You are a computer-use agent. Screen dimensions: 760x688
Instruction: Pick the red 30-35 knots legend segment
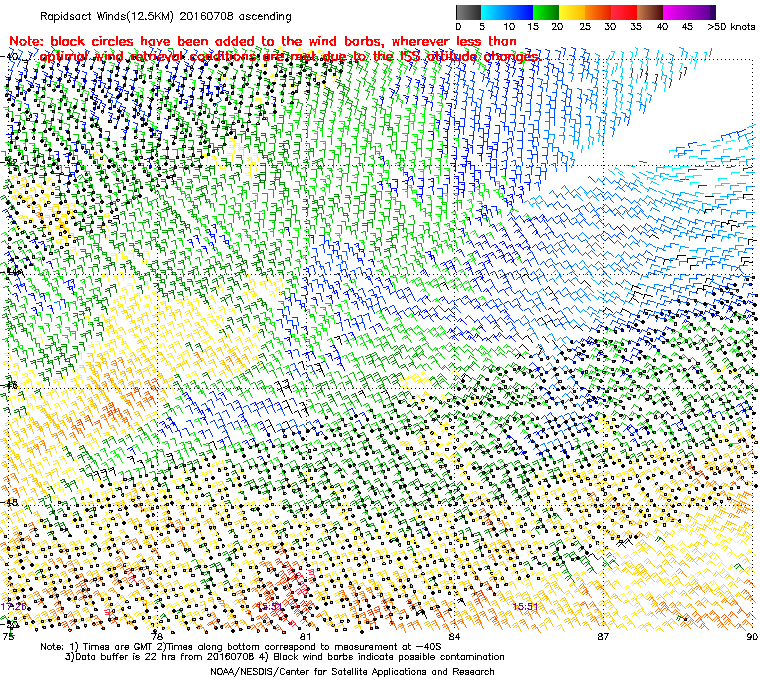(x=624, y=12)
